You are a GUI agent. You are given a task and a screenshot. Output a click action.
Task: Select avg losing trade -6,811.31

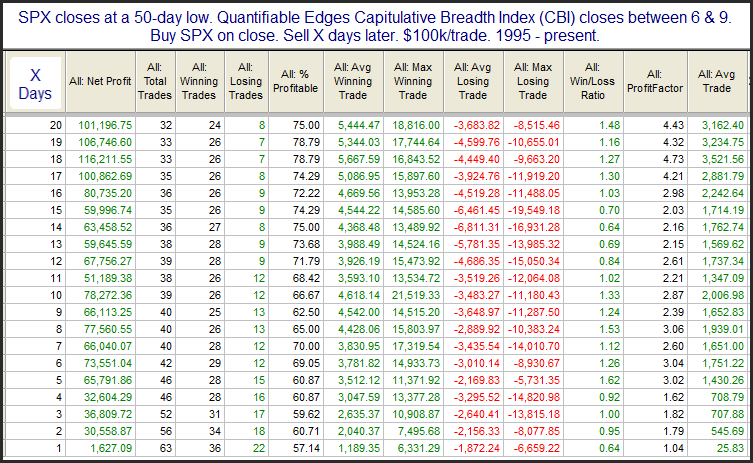point(477,227)
